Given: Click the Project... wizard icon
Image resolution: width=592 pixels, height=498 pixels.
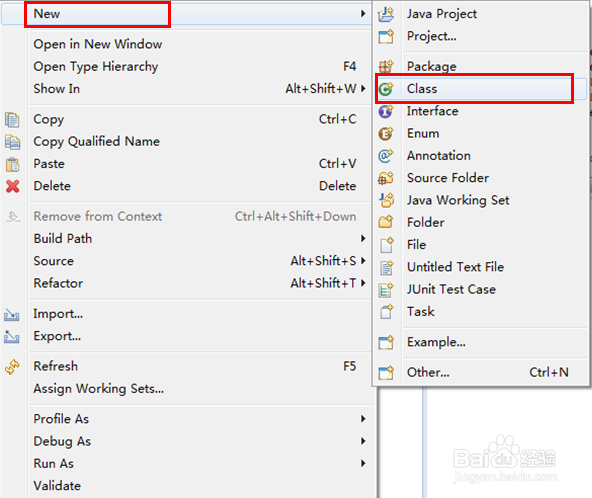Looking at the screenshot, I should point(386,37).
